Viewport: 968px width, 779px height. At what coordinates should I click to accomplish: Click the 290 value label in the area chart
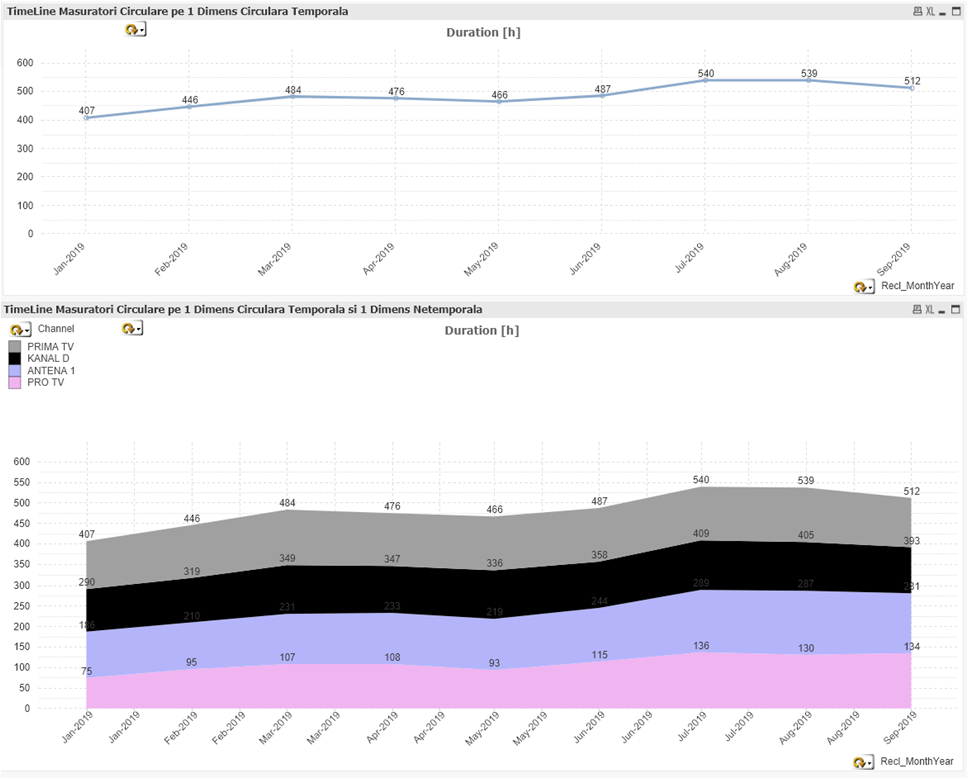[x=87, y=582]
